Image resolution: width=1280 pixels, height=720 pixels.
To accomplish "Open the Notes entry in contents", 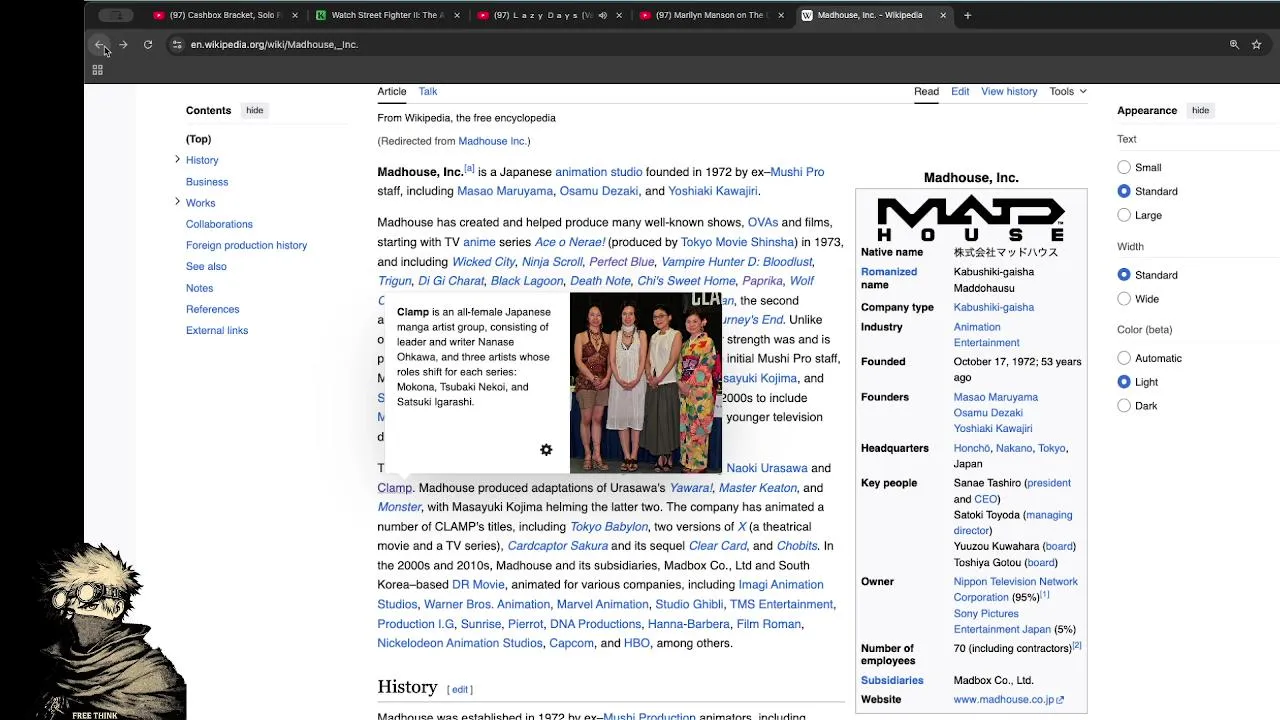I will (x=199, y=288).
